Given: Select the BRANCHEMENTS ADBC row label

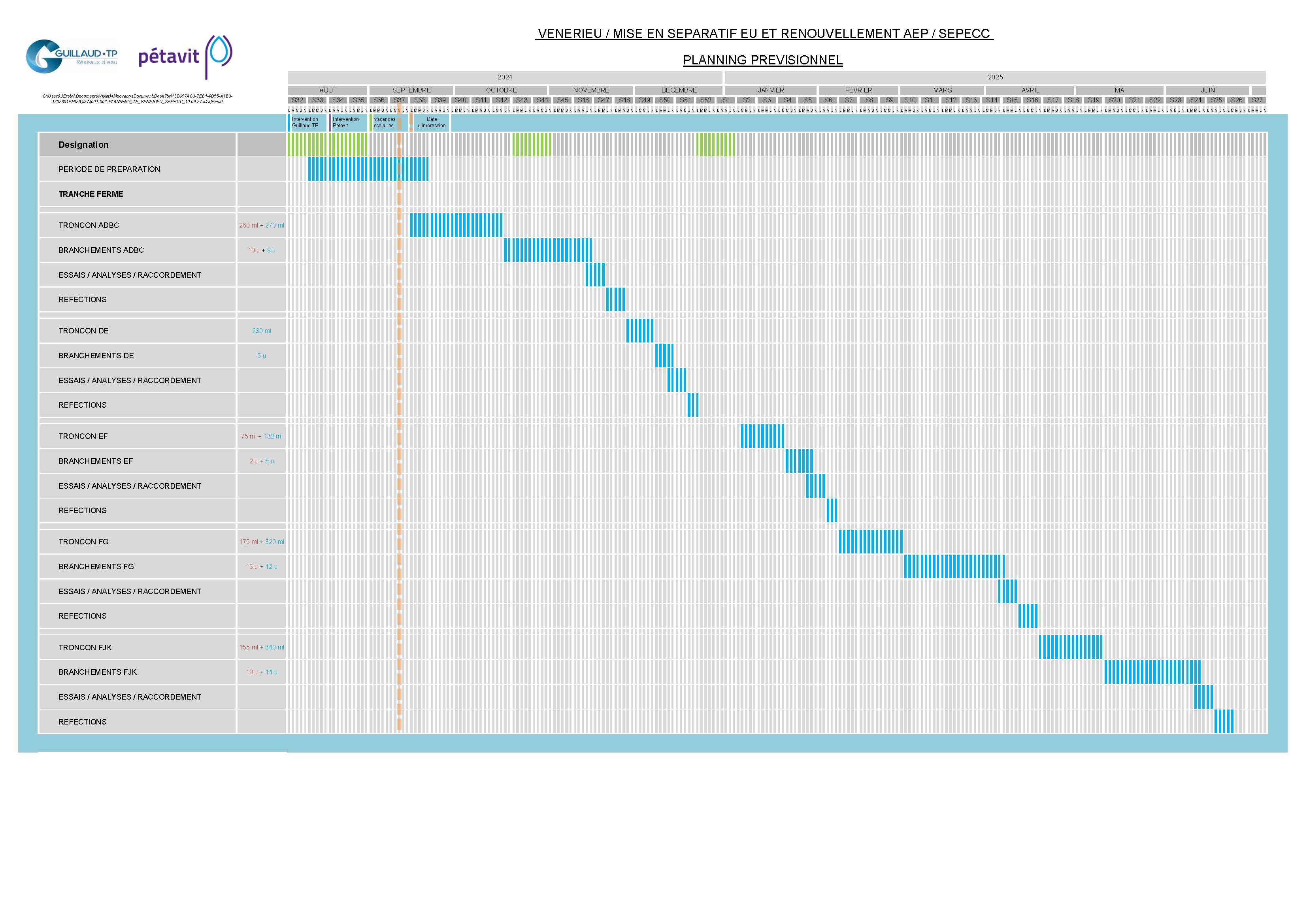Looking at the screenshot, I should pos(101,250).
